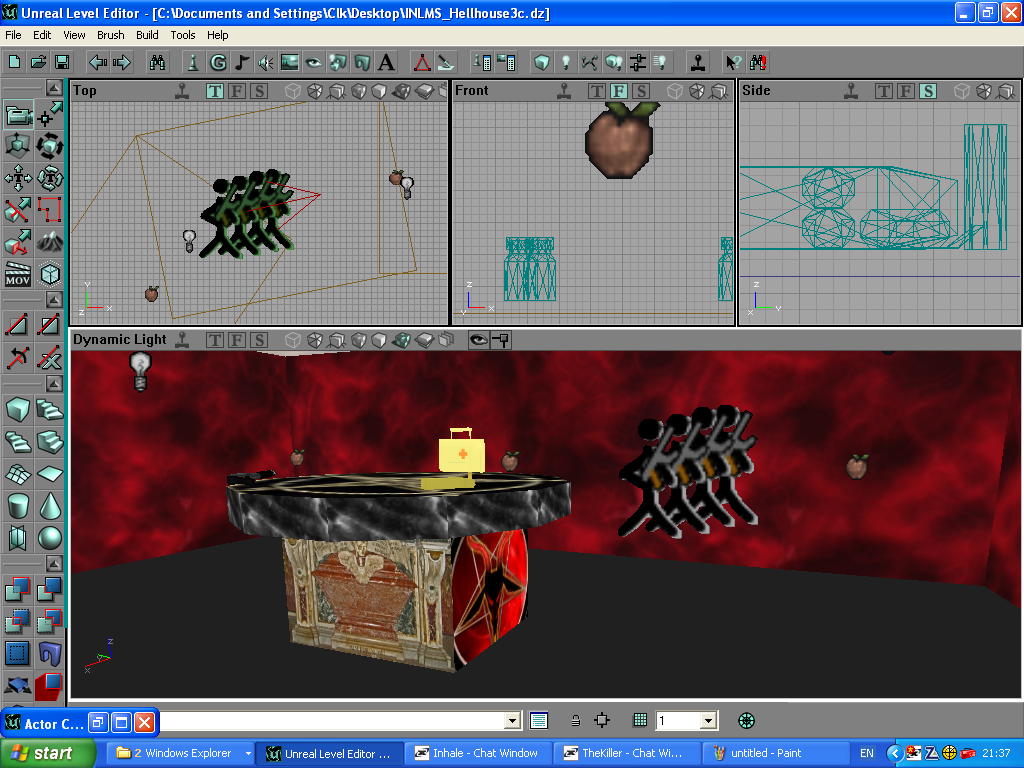
Task: Open the Actor Class browser (A icon)
Action: pyautogui.click(x=386, y=62)
